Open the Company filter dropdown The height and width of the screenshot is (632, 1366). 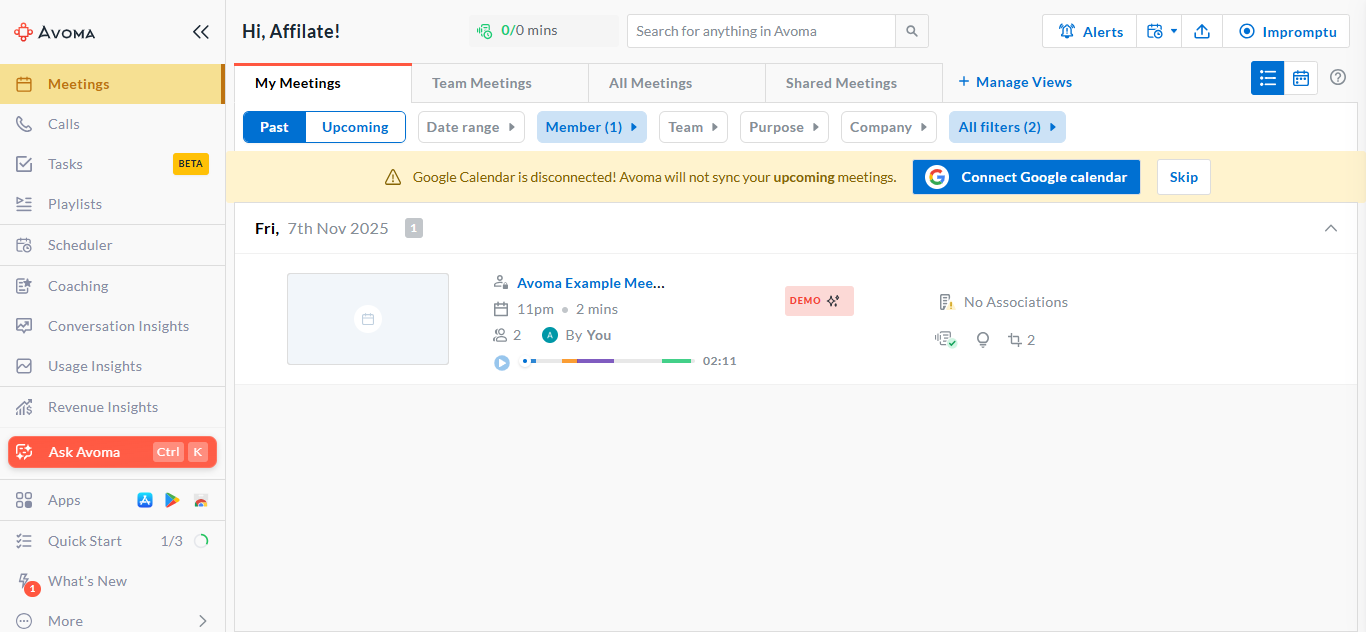[x=888, y=127]
